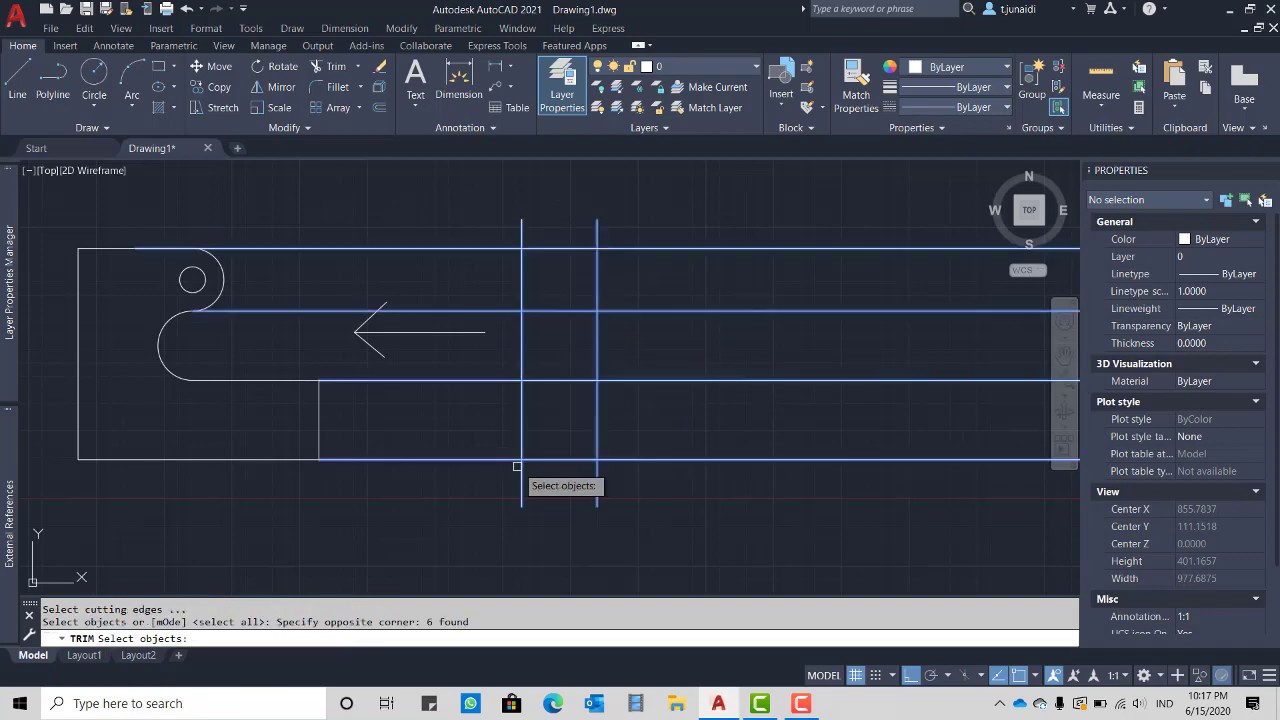Image resolution: width=1280 pixels, height=720 pixels.
Task: Open Microsoft Edge from taskbar
Action: tap(553, 703)
